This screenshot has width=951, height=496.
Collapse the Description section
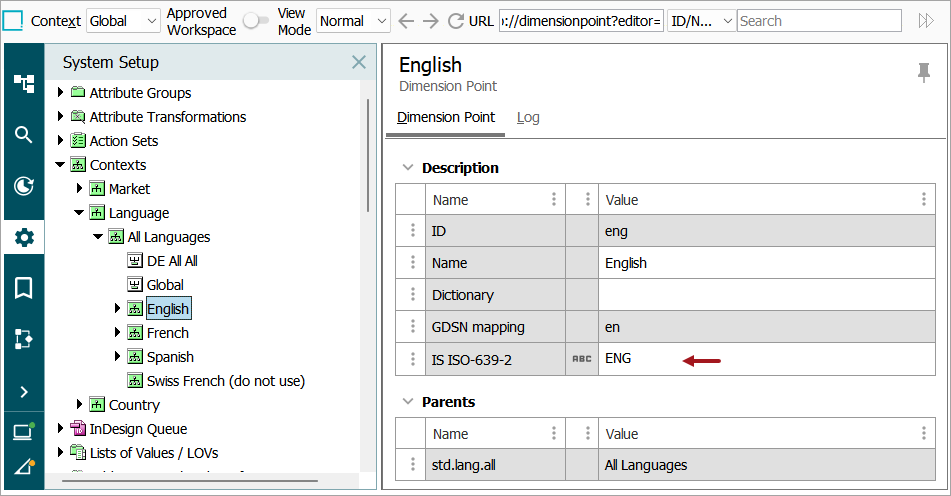[x=408, y=167]
